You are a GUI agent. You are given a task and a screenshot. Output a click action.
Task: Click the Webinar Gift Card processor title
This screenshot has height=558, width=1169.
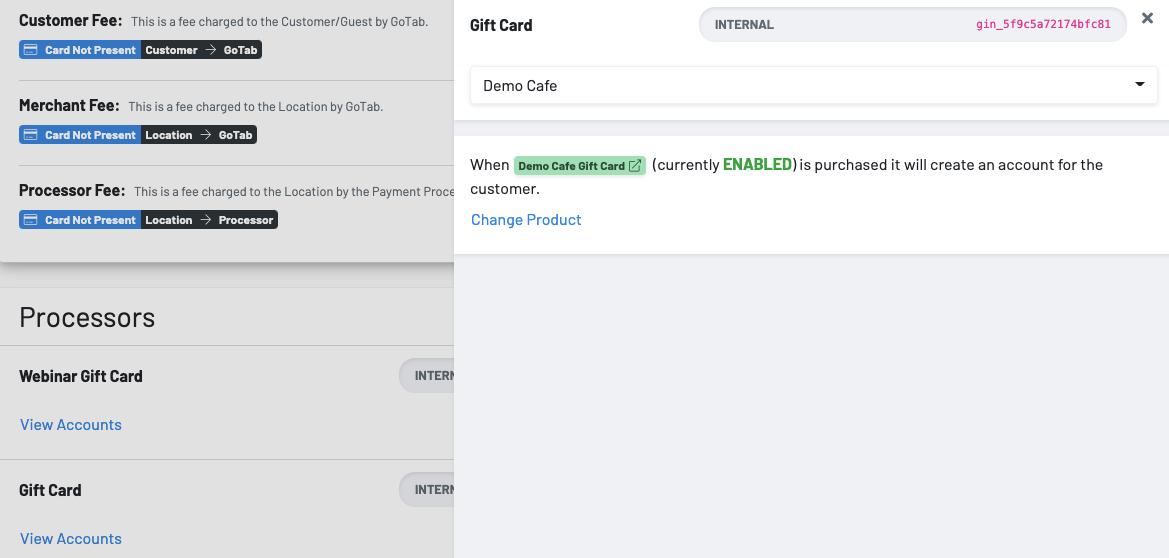tap(81, 376)
